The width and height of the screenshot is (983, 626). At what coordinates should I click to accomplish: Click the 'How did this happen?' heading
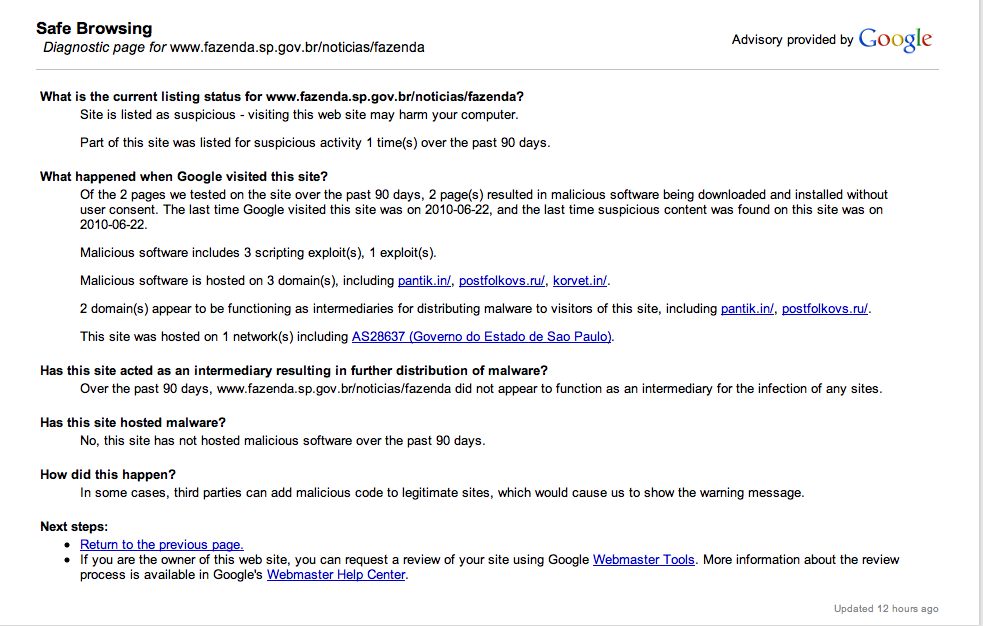click(108, 475)
